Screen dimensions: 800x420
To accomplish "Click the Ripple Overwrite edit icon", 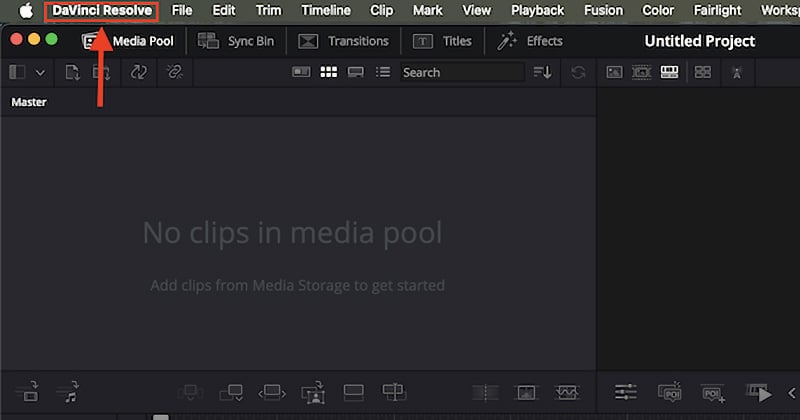I will click(x=272, y=392).
